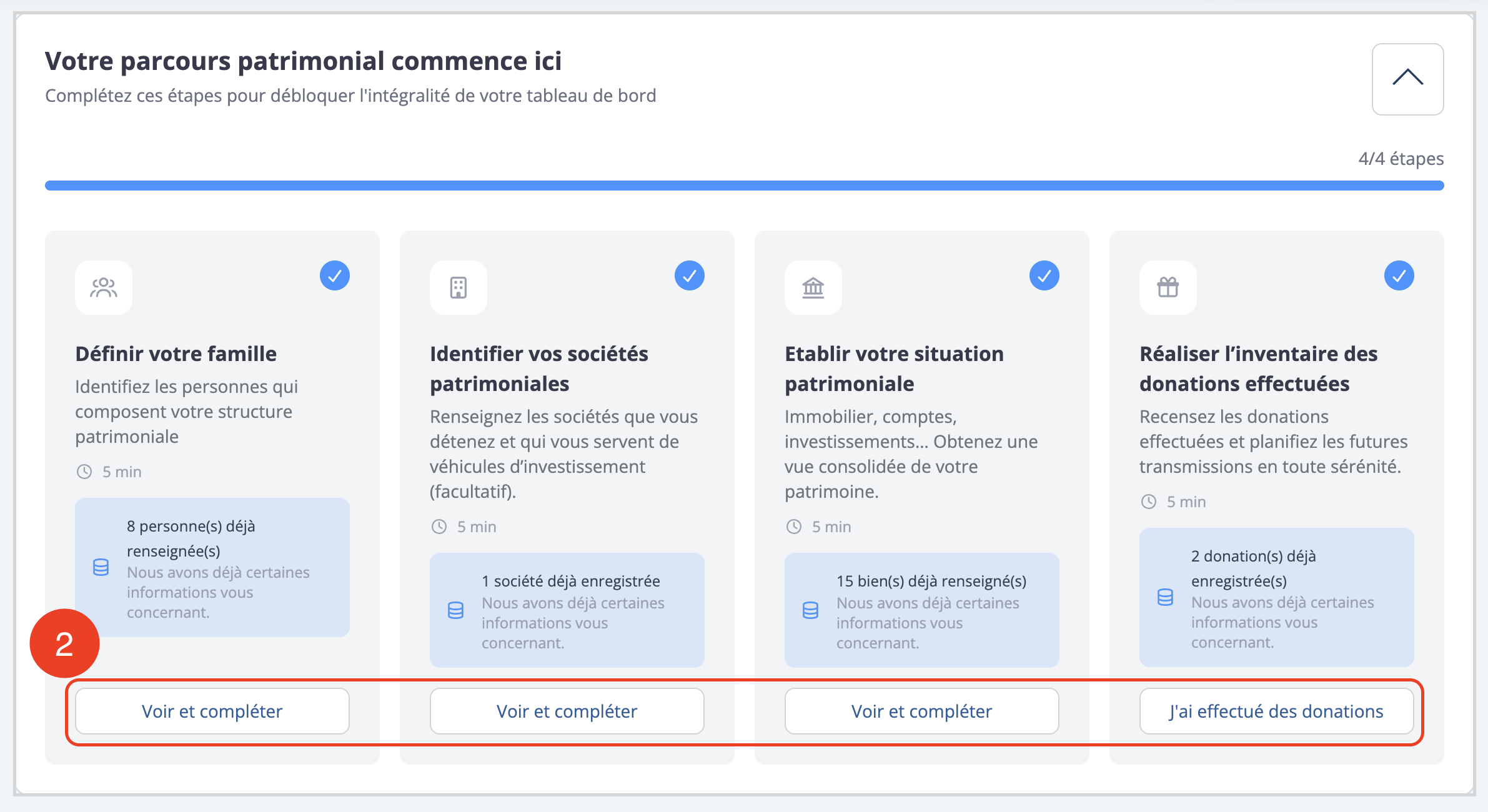Click database icon in 15 biens box

810,610
